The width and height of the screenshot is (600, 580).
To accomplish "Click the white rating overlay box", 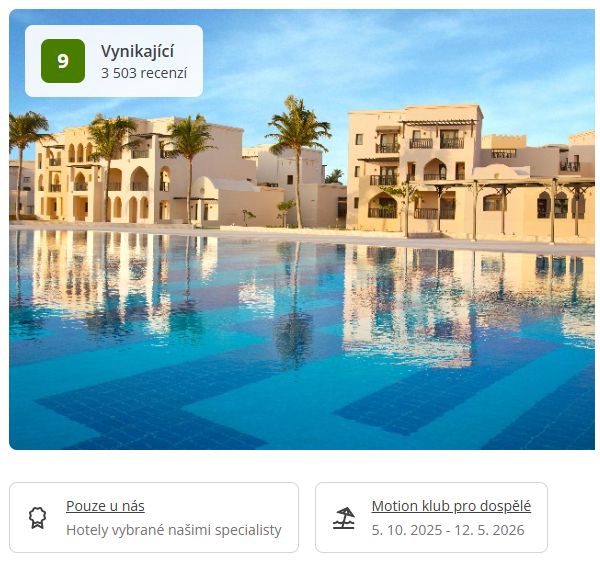I will pyautogui.click(x=114, y=61).
